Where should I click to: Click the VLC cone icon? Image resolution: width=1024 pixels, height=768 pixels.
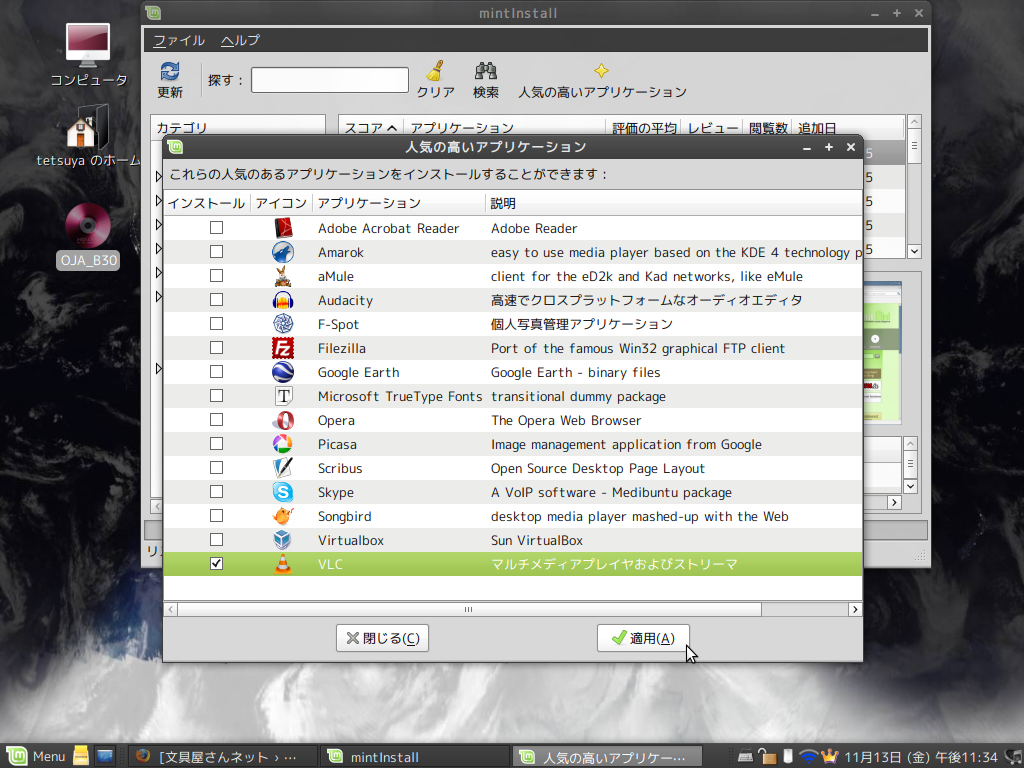(283, 564)
